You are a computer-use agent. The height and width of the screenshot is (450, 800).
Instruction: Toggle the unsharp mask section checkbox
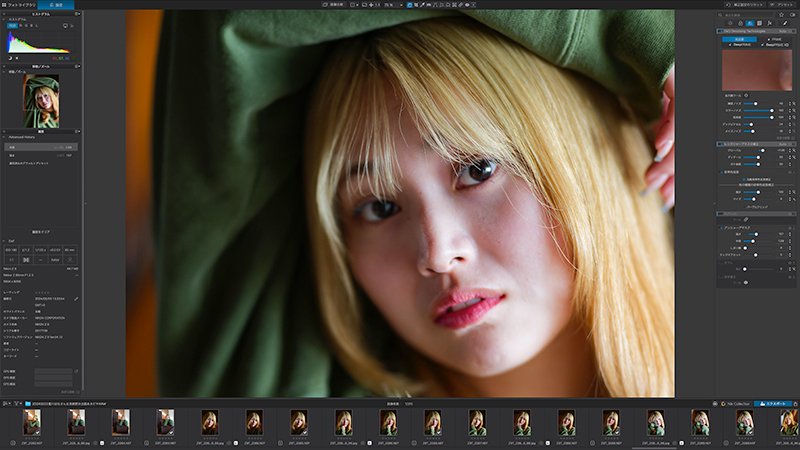click(x=721, y=228)
